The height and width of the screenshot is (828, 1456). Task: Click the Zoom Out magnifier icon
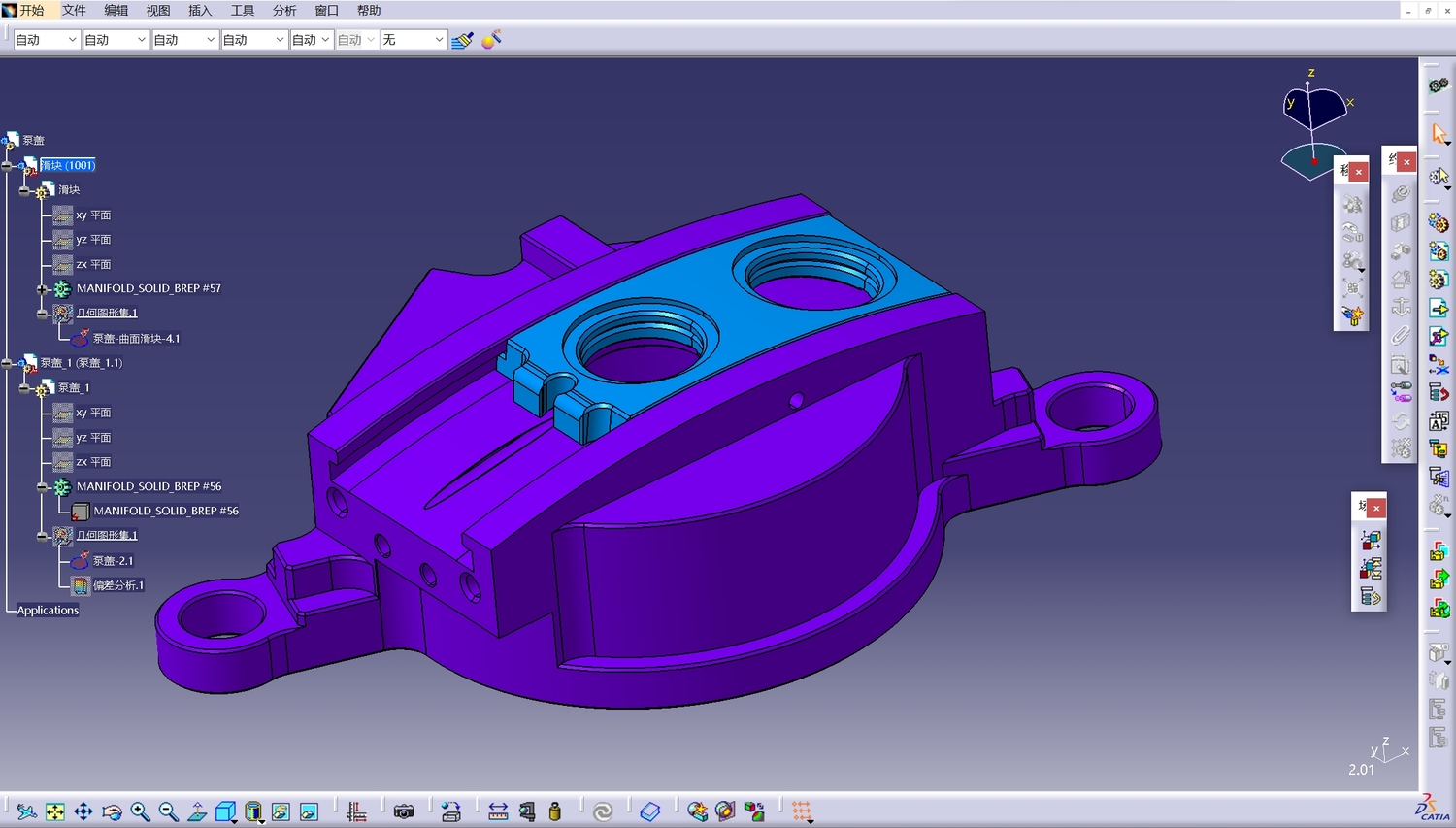tap(168, 811)
